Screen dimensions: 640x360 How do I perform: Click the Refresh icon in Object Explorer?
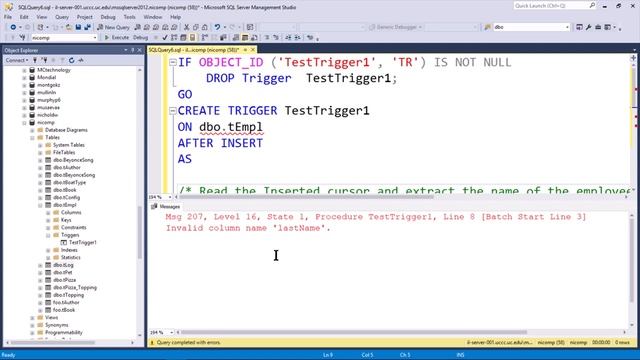72,60
